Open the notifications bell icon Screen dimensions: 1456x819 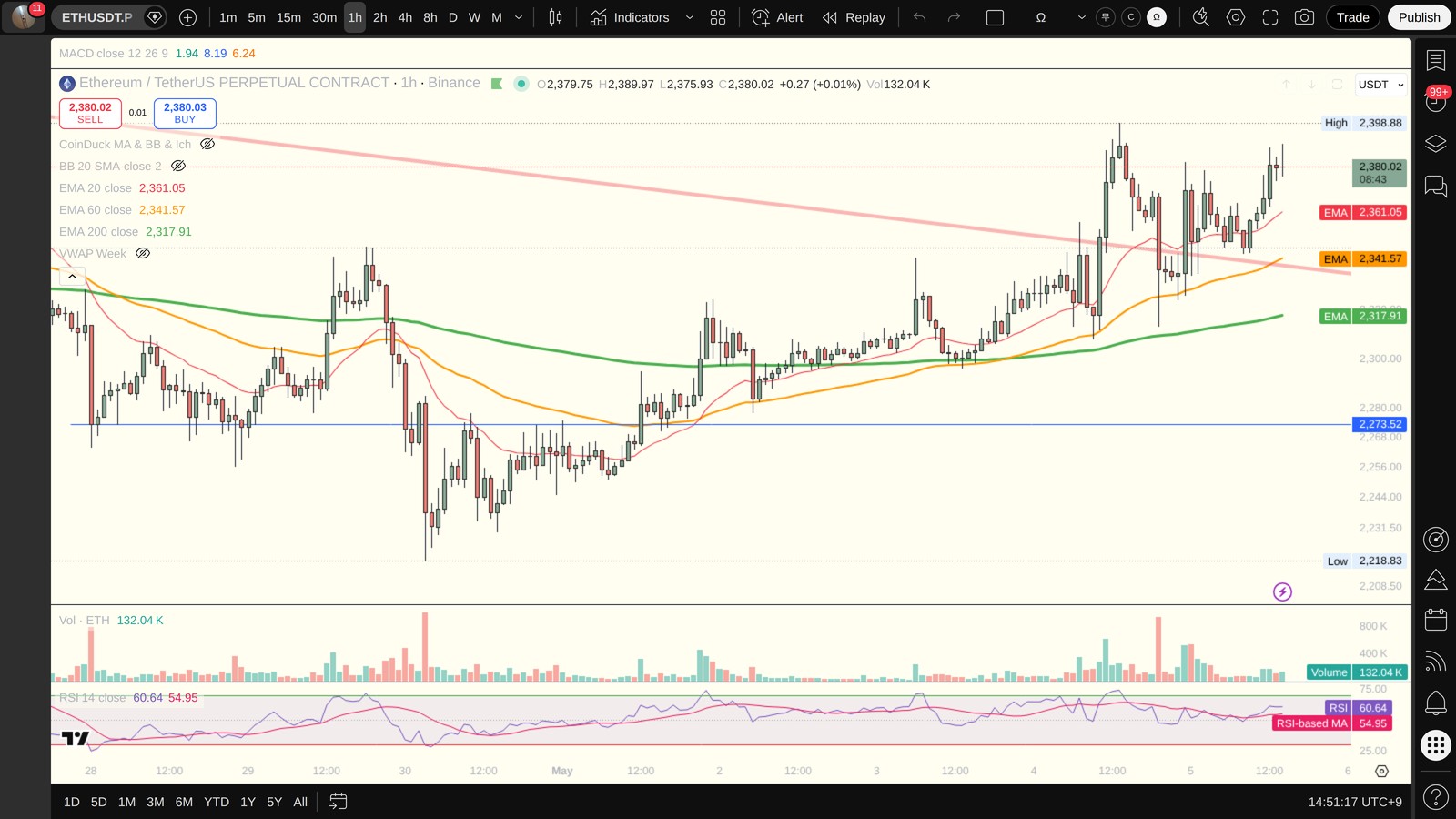(x=1435, y=703)
